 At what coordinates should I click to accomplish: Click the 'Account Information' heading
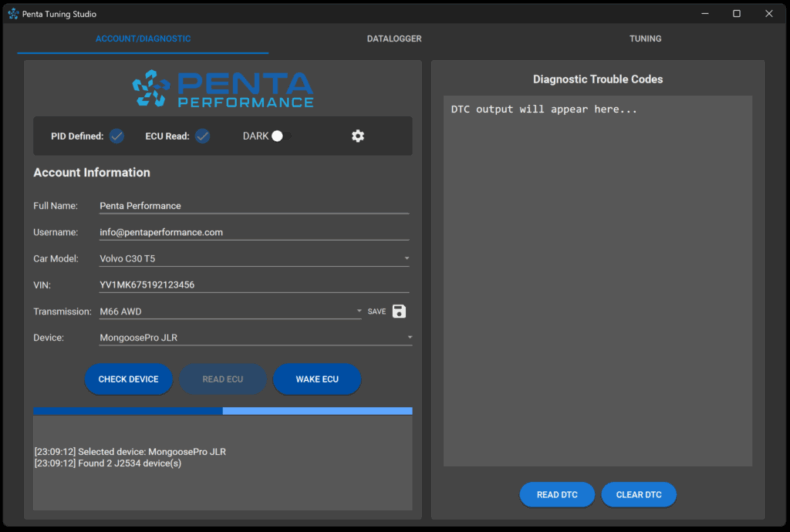(92, 172)
